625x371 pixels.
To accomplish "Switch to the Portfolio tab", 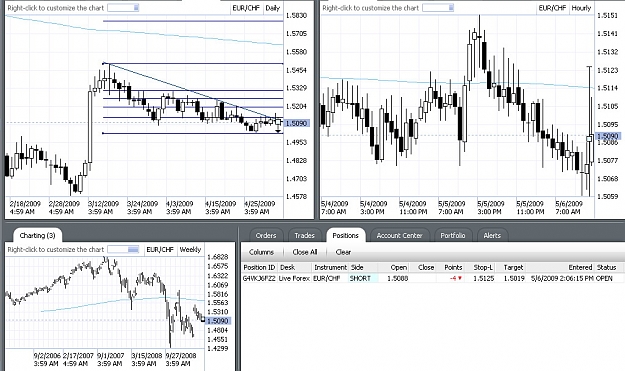I will tap(453, 236).
